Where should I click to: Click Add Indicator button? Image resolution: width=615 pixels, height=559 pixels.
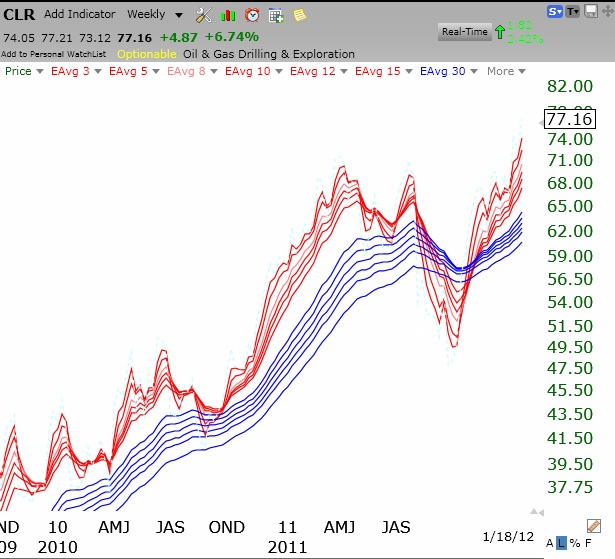79,15
